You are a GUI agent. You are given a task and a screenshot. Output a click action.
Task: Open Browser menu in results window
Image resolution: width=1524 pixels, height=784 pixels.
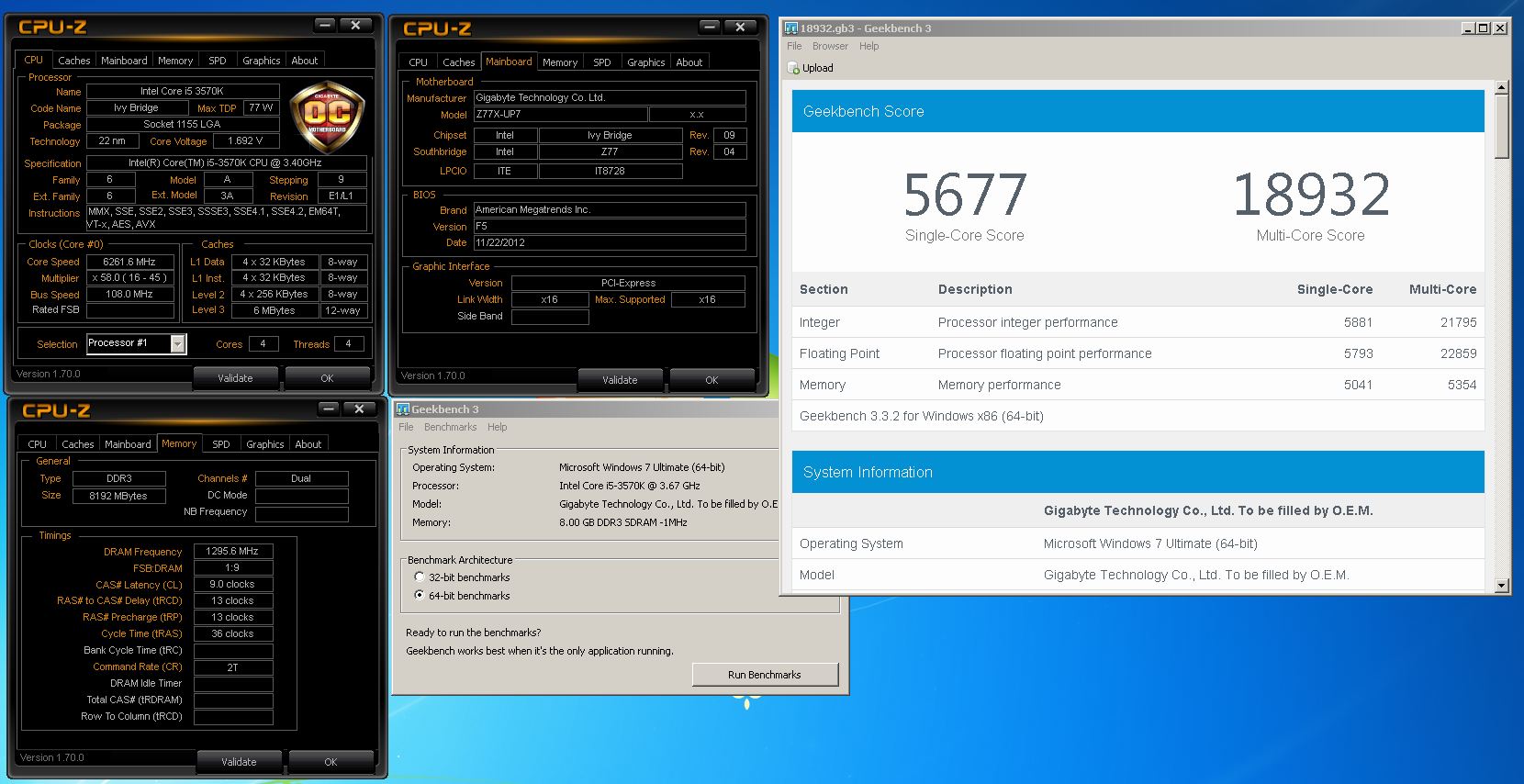pos(830,46)
